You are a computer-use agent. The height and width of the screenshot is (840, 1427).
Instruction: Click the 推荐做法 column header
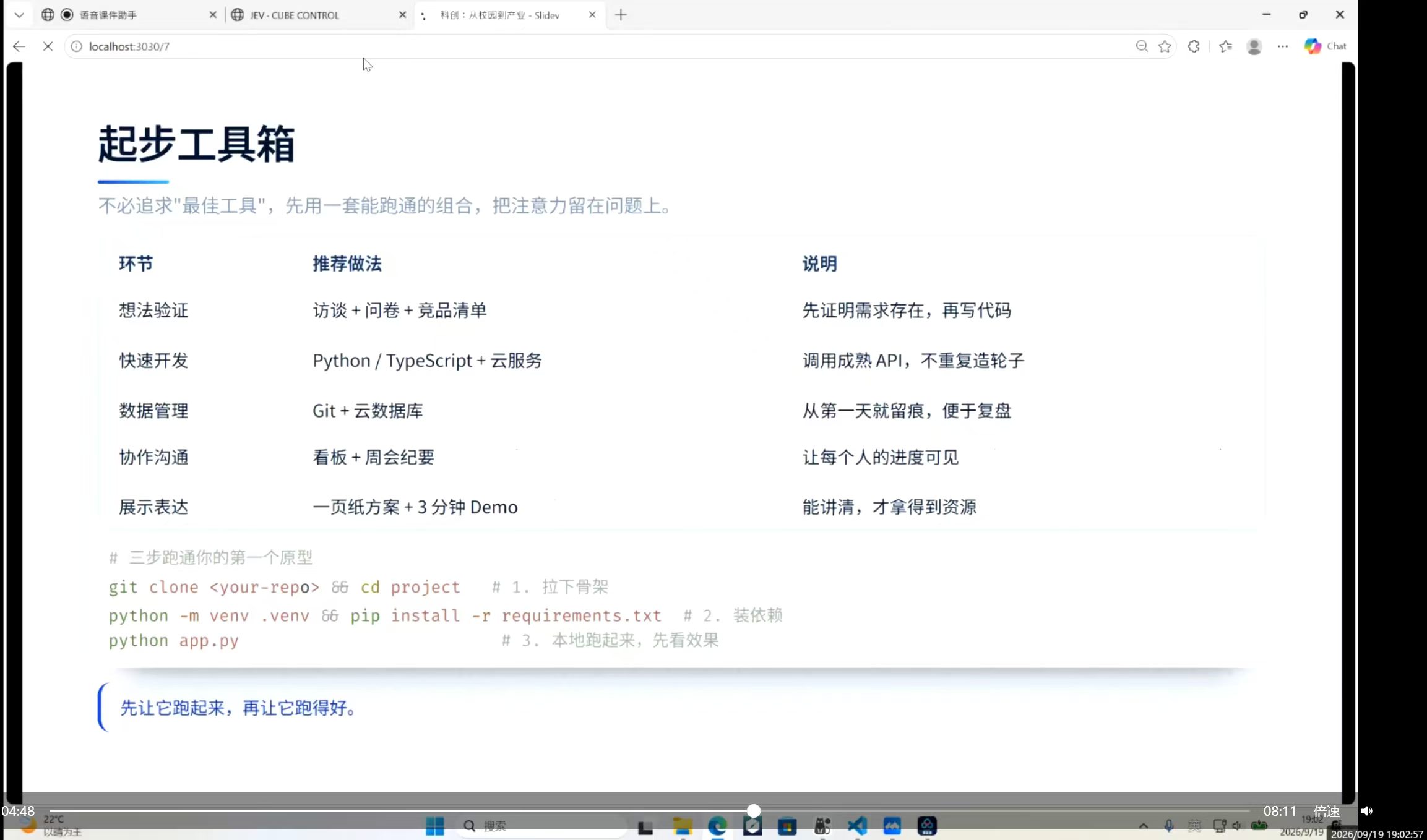pos(347,264)
